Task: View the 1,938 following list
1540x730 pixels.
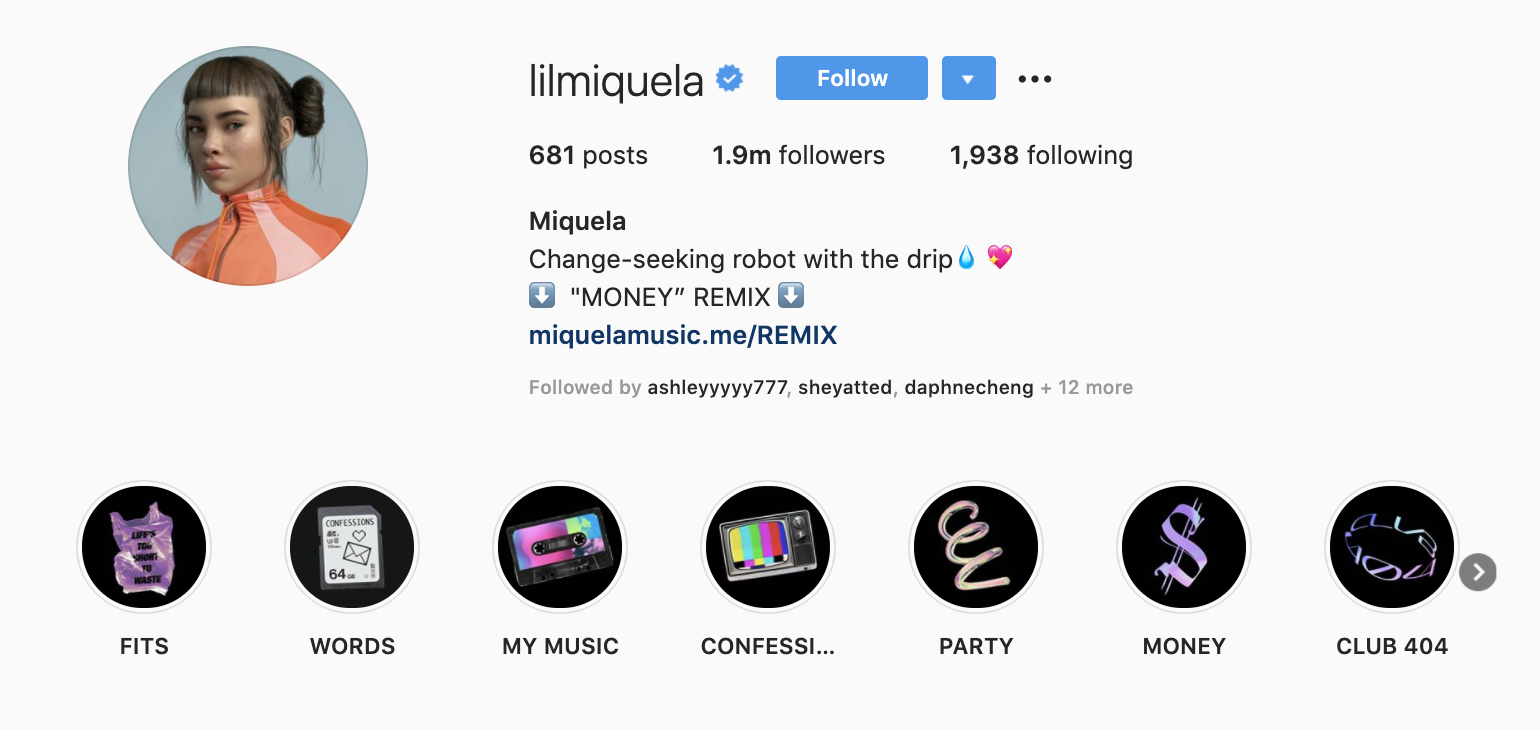Action: [x=1040, y=156]
